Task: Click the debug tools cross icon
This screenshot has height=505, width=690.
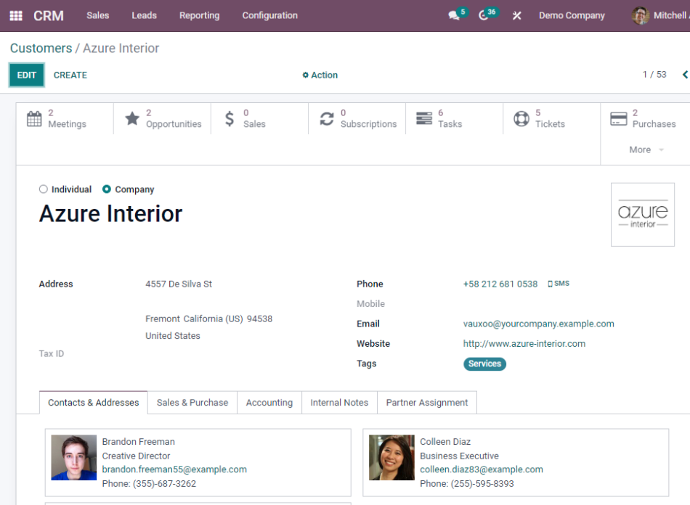Action: (x=517, y=16)
